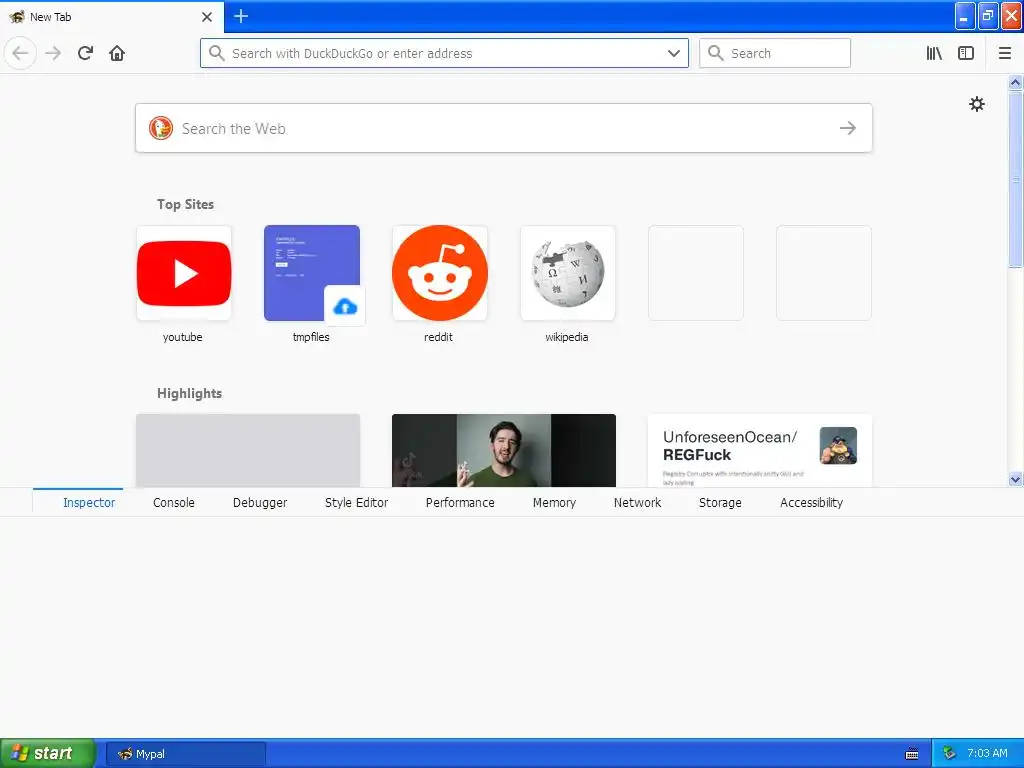Expand the address bar history dropdown

pyautogui.click(x=674, y=53)
